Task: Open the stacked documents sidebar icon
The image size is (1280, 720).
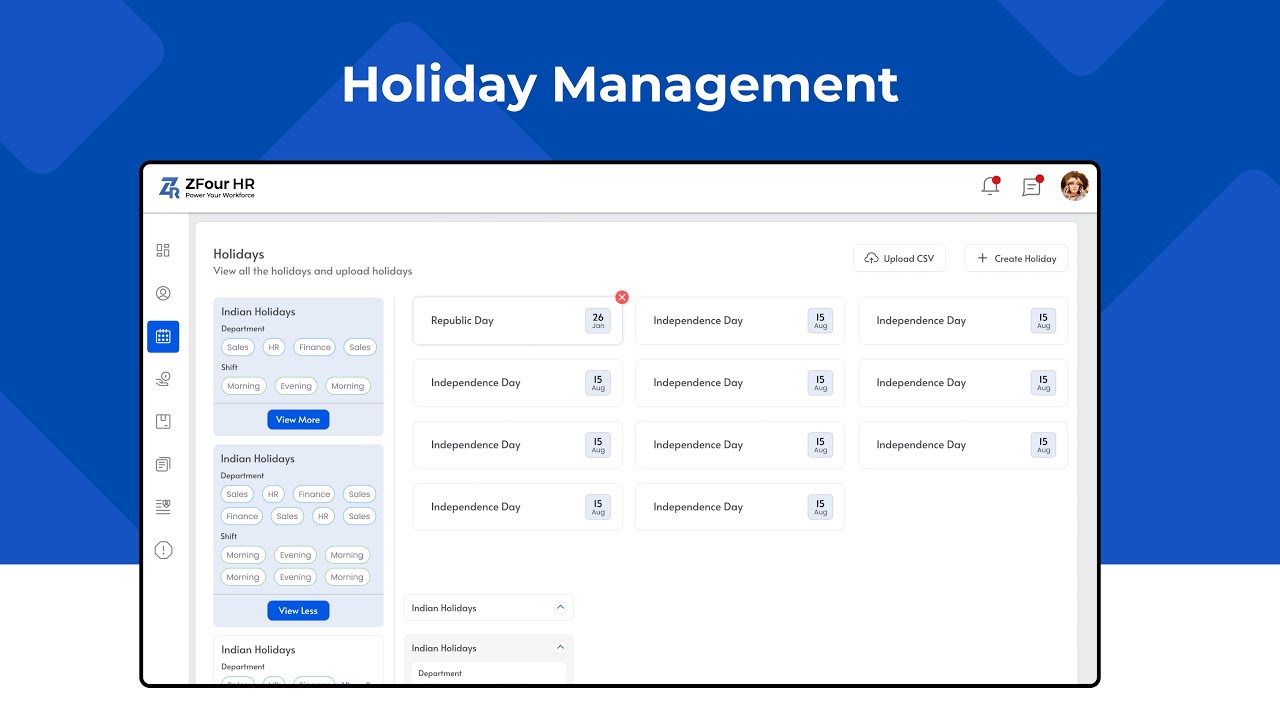Action: 163,464
